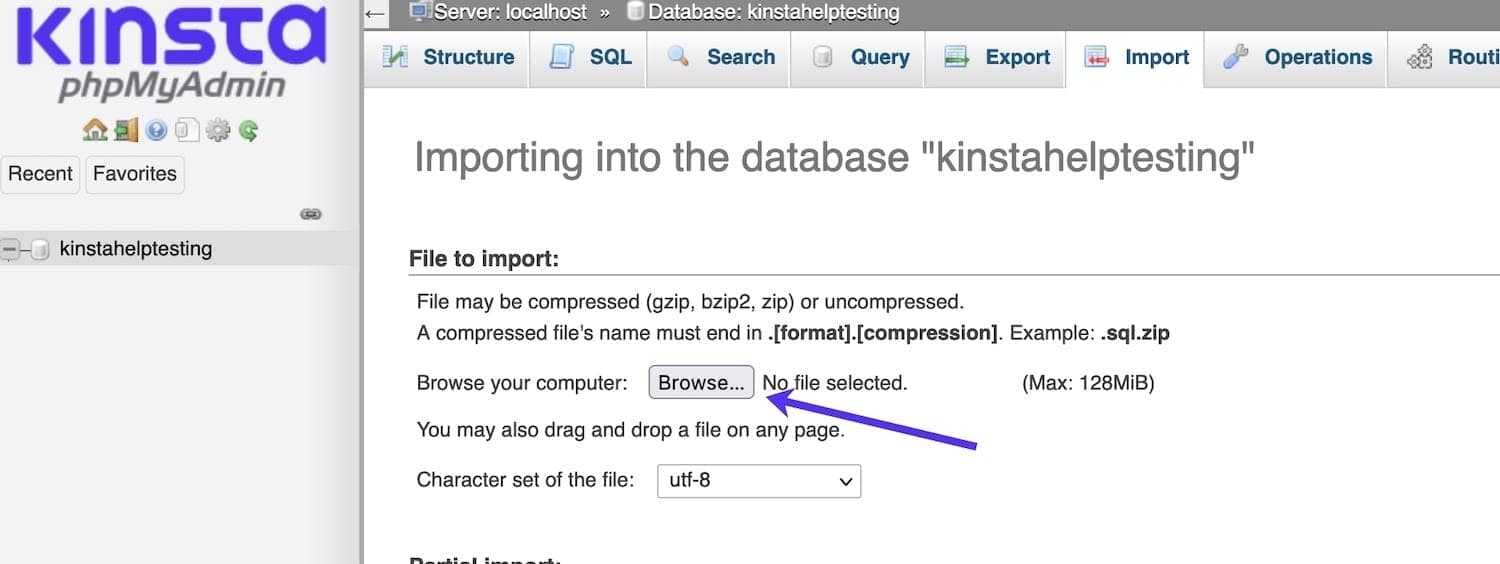Click the log out door icon
This screenshot has height=564, width=1500.
coord(125,130)
